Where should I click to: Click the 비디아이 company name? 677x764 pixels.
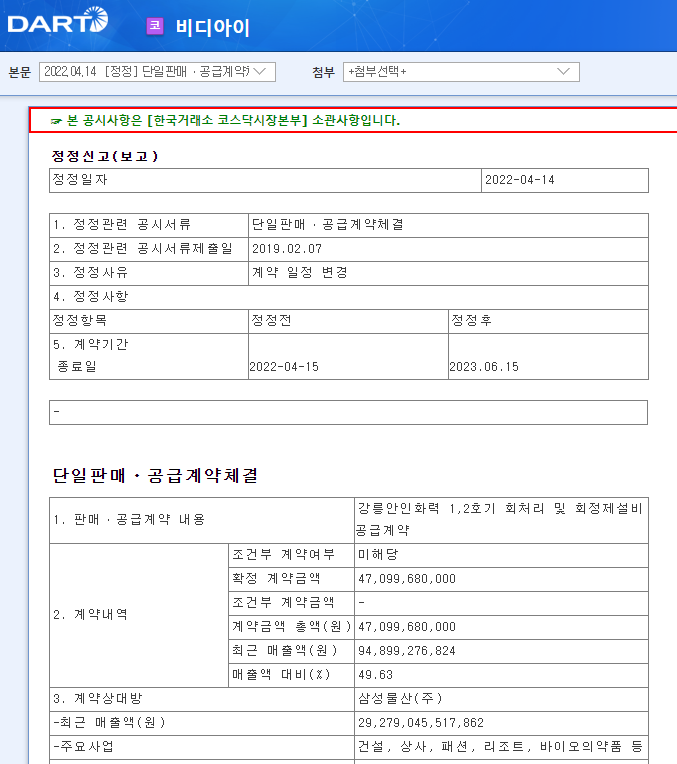tap(213, 27)
